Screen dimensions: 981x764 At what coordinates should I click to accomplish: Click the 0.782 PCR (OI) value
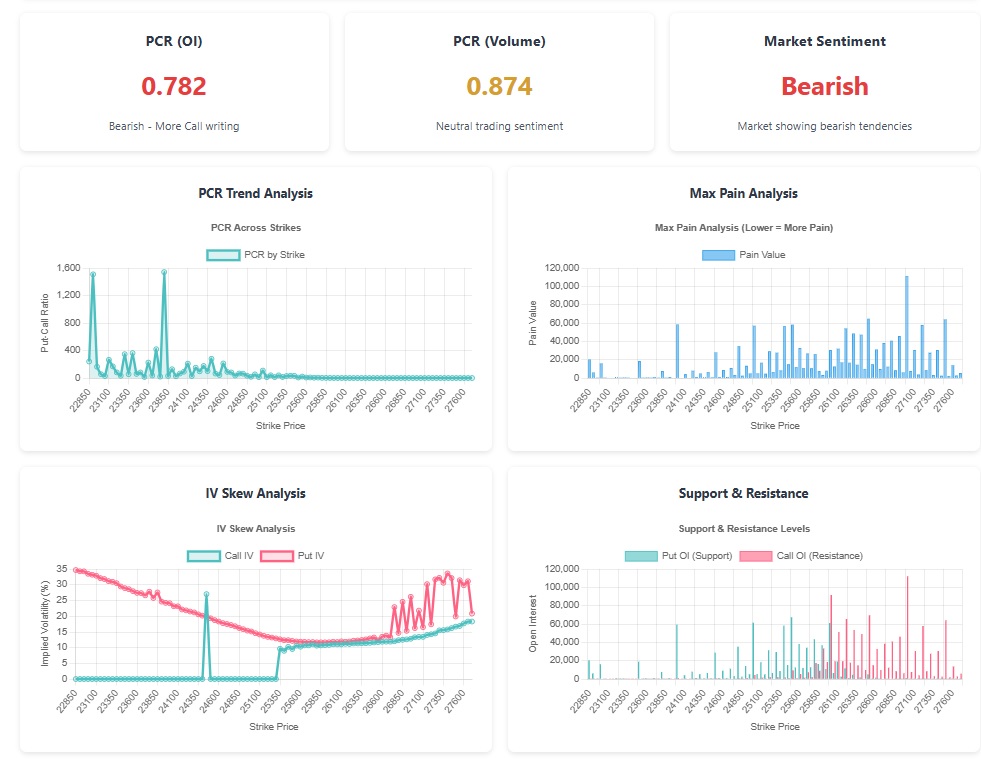(174, 86)
